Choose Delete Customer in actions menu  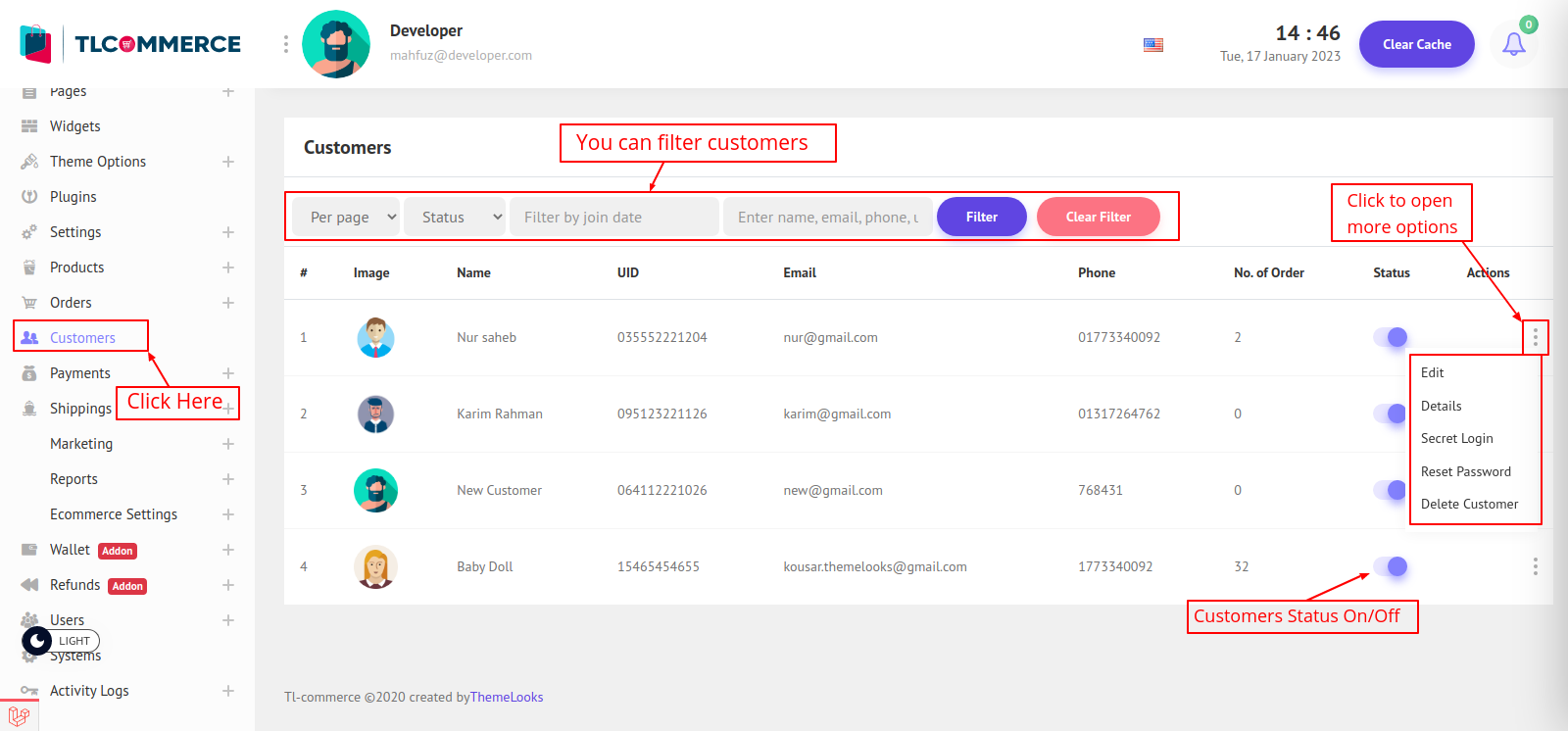click(1469, 504)
